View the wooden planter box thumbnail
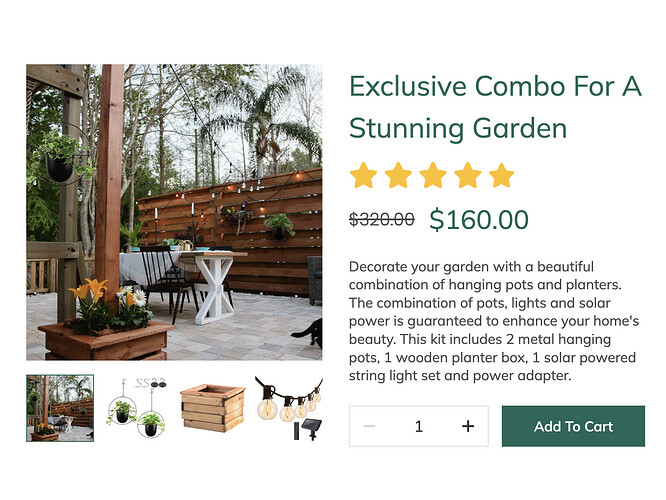This screenshot has height=500, width=666. coord(212,408)
